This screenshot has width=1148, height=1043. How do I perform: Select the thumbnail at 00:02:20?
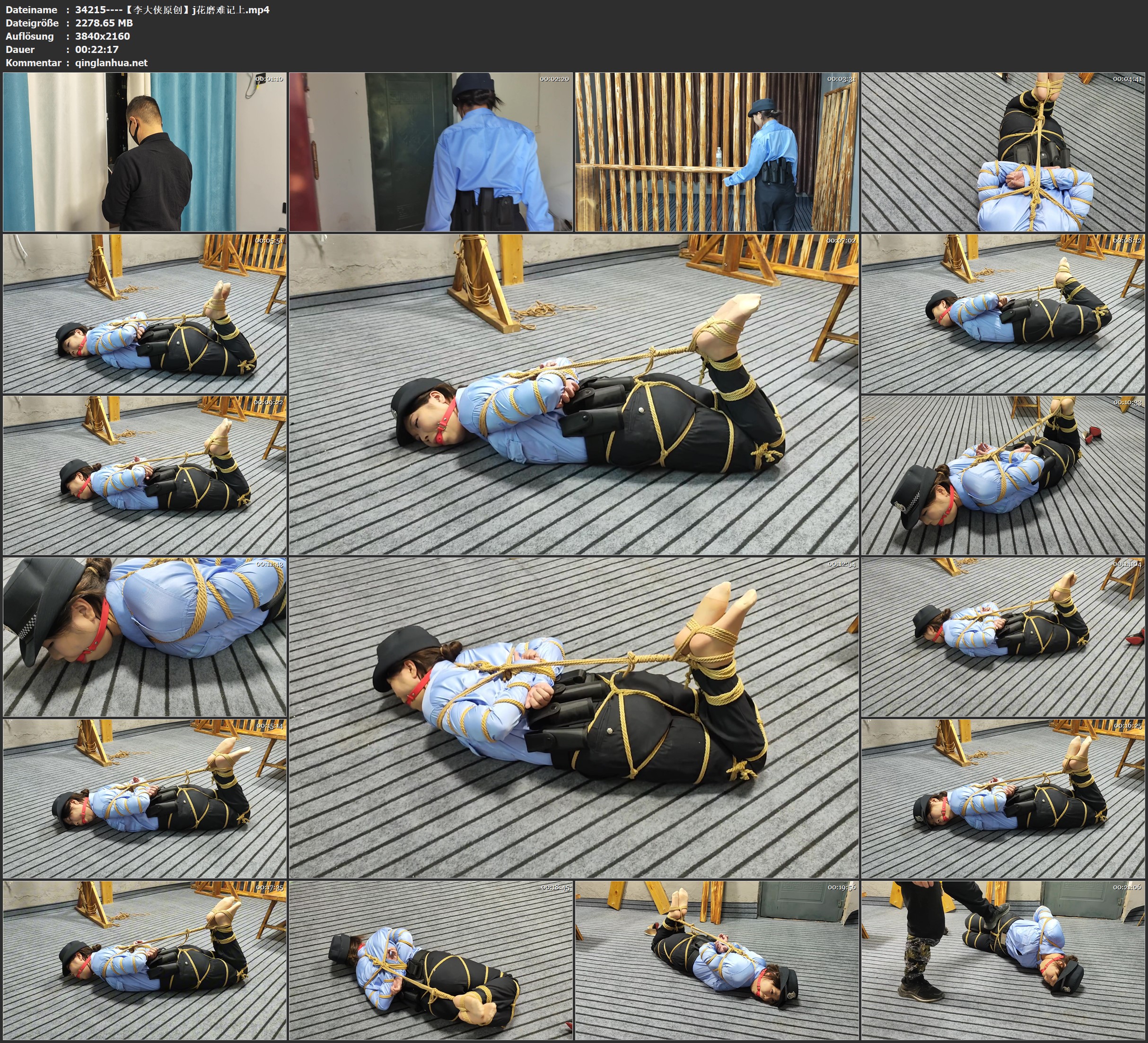[x=430, y=152]
